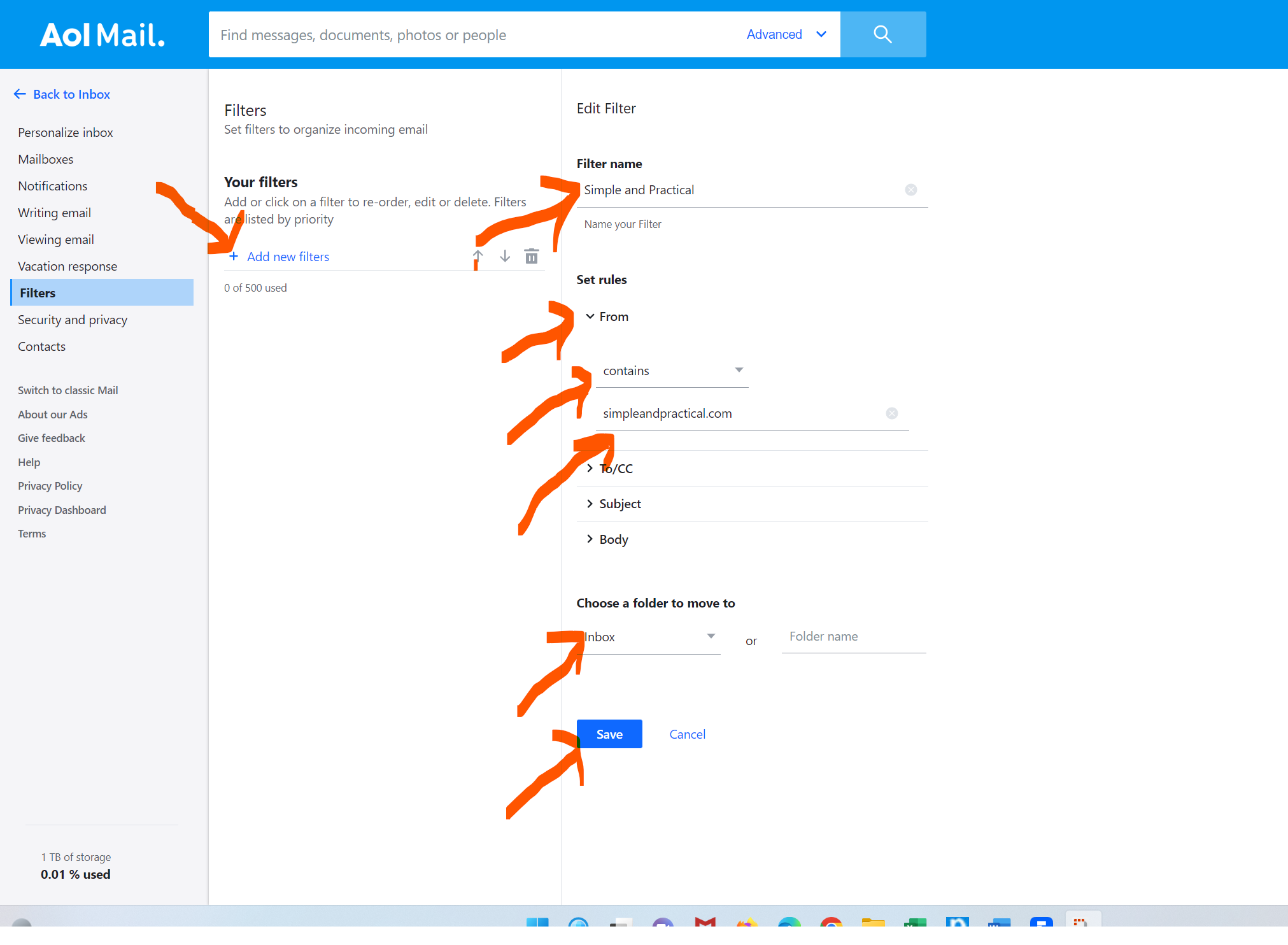1288x945 pixels.
Task: Click the Back to Inbox arrow
Action: point(20,94)
